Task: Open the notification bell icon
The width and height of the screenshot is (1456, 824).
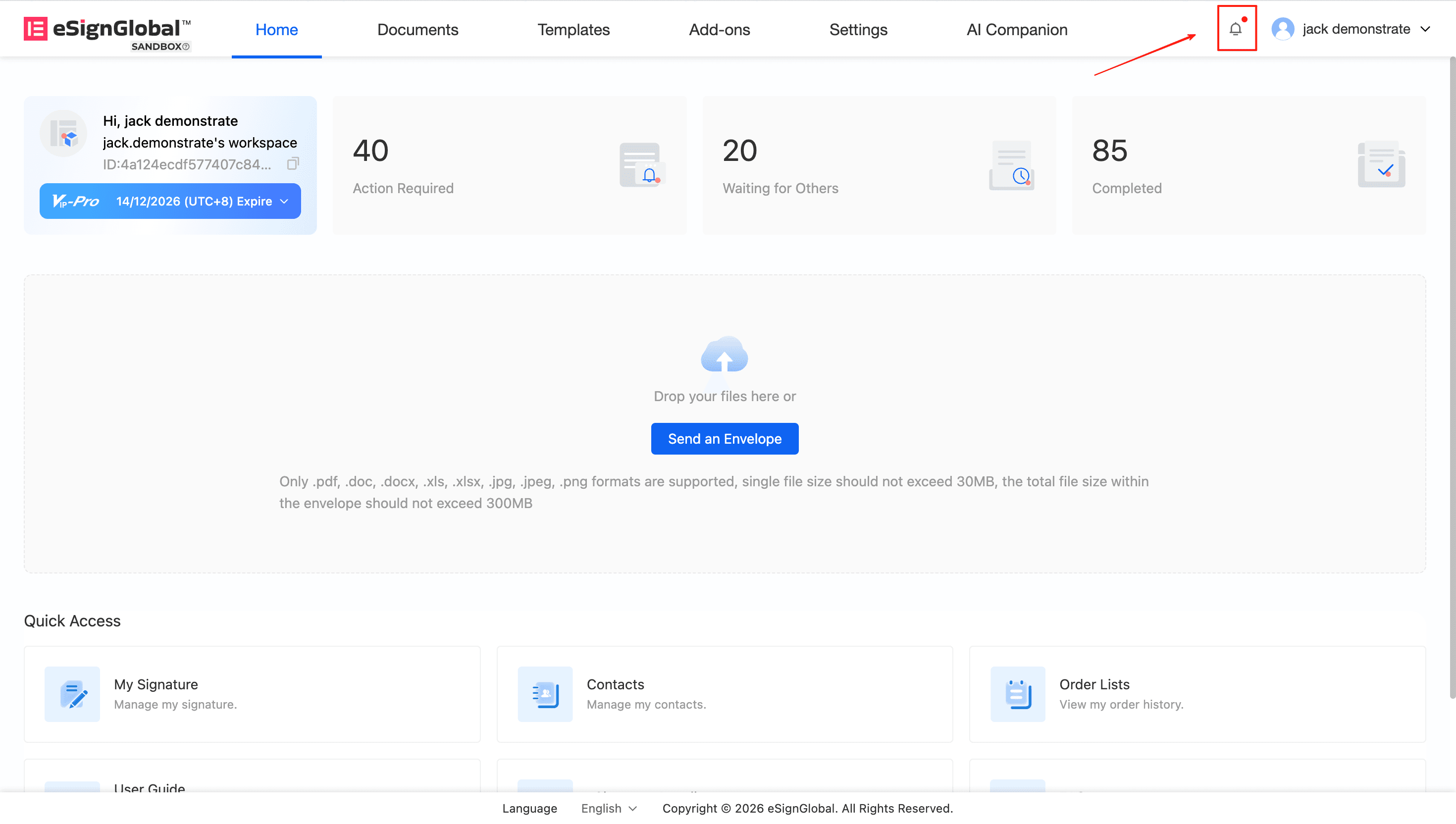Action: click(1235, 29)
